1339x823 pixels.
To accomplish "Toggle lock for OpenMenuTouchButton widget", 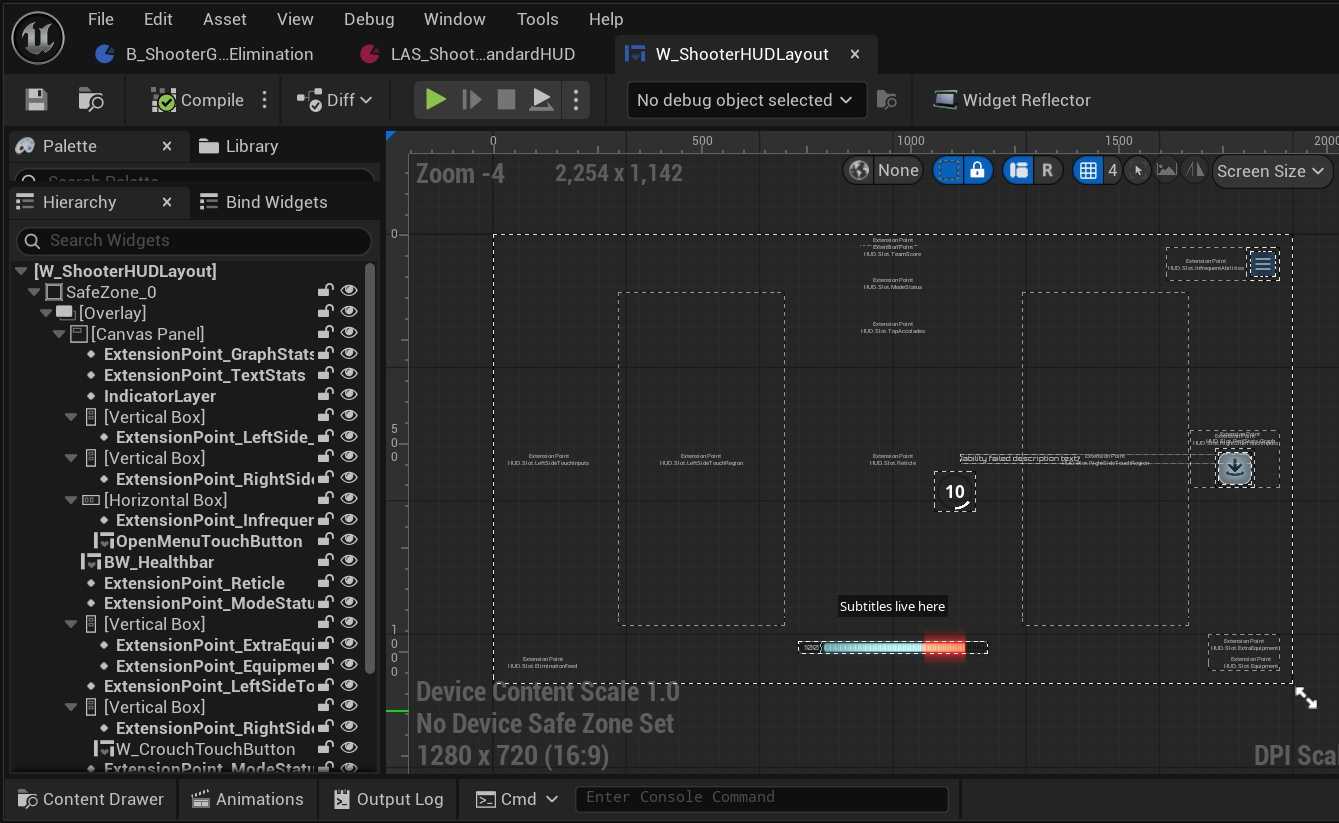I will [x=325, y=541].
